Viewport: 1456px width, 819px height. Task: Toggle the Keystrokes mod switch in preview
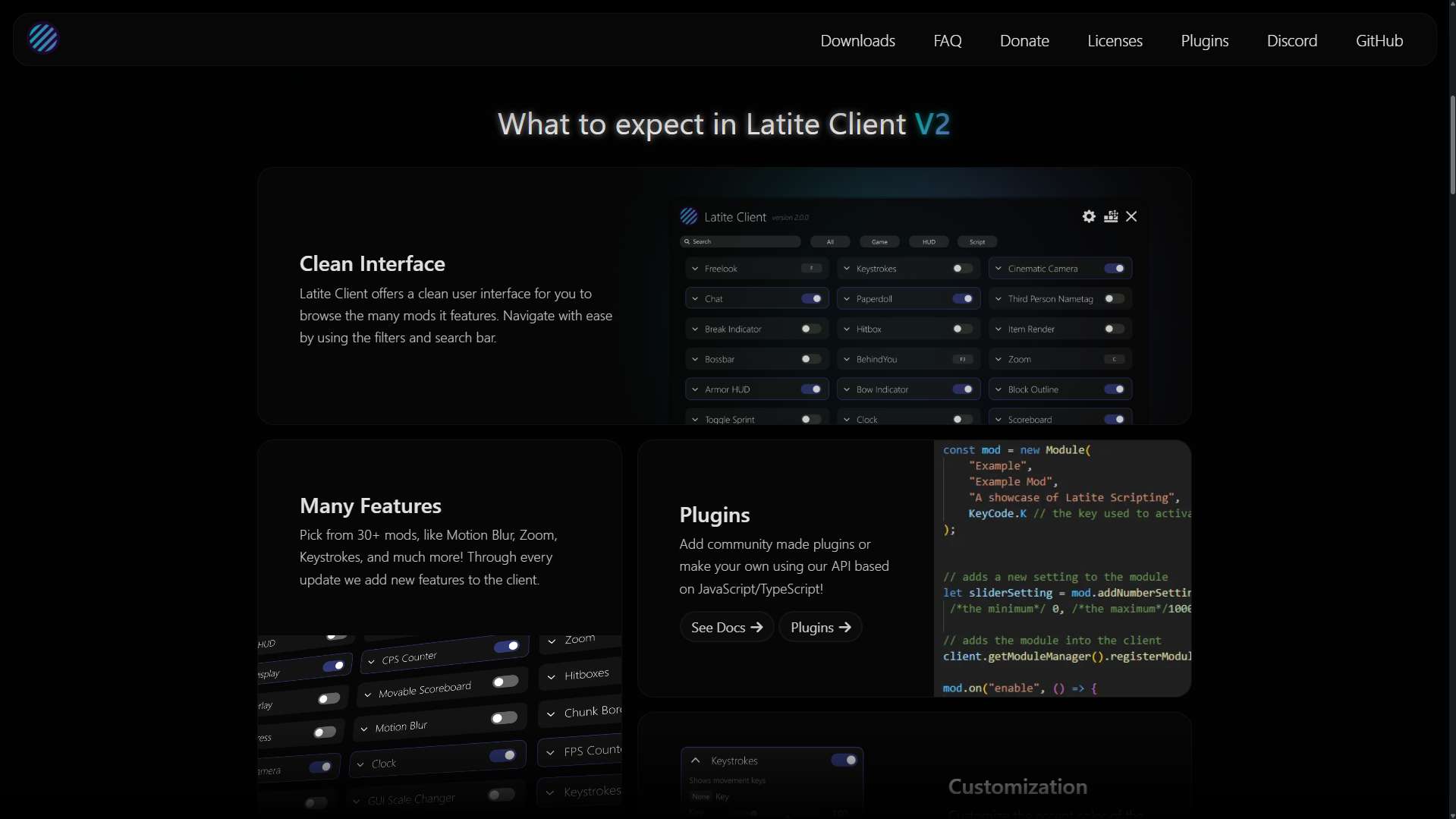(962, 268)
